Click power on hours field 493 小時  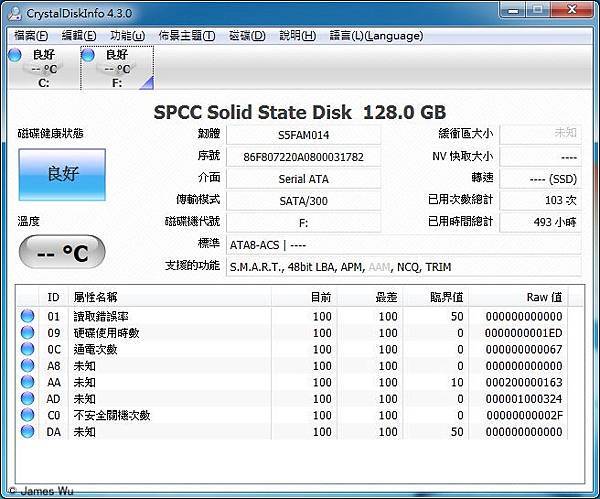(540, 222)
